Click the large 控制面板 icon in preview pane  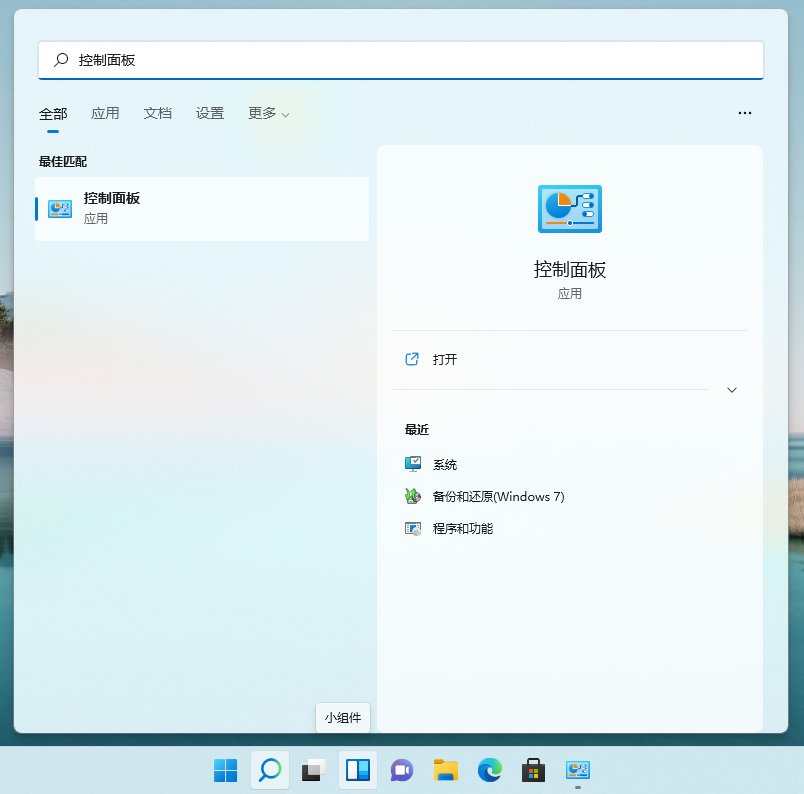point(569,209)
